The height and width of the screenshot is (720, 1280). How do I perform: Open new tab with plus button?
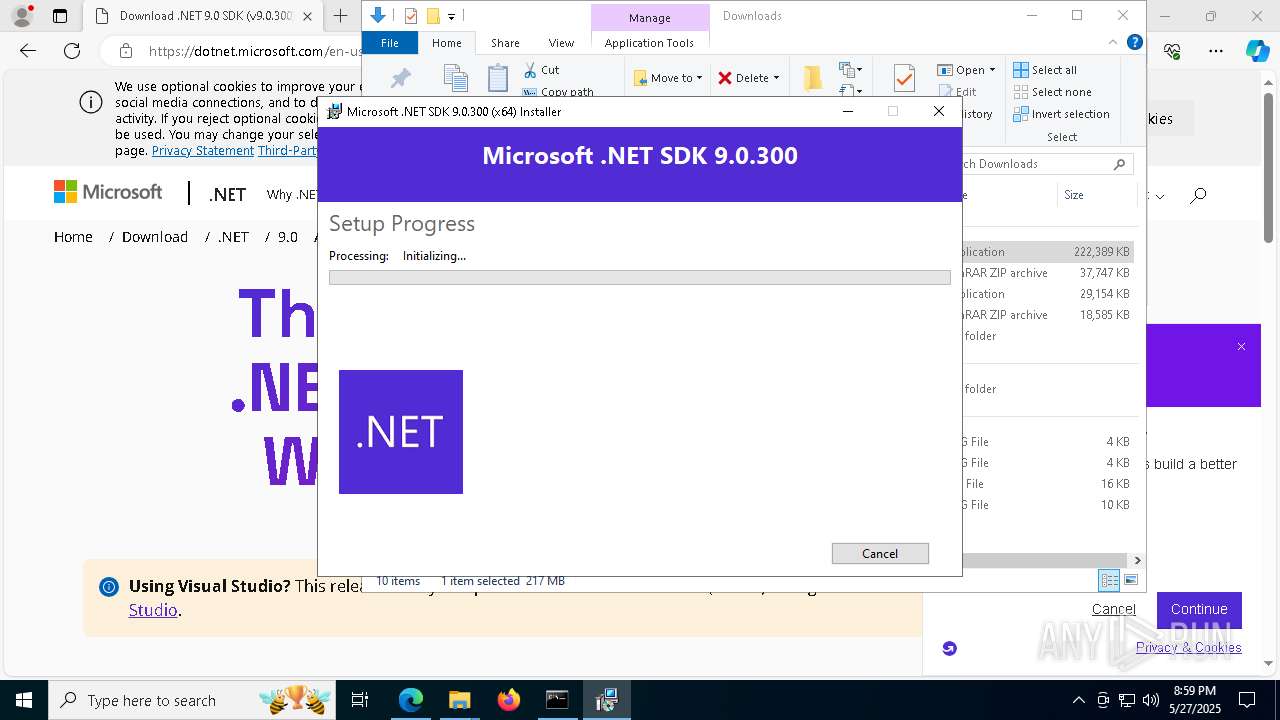[341, 16]
